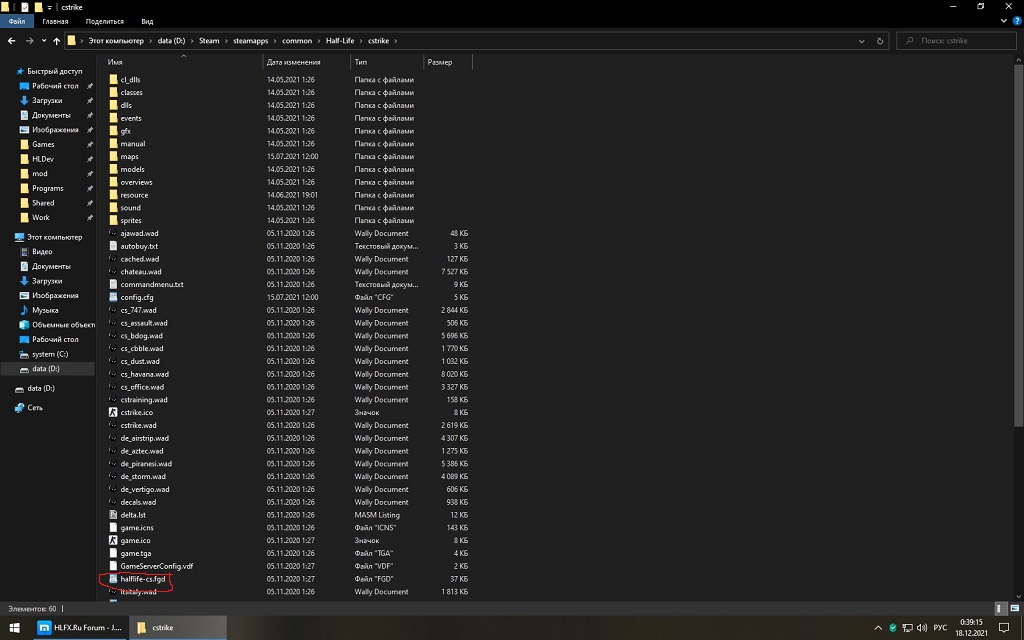Navigate up one folder level
Image resolution: width=1024 pixels, height=640 pixels.
pos(56,41)
